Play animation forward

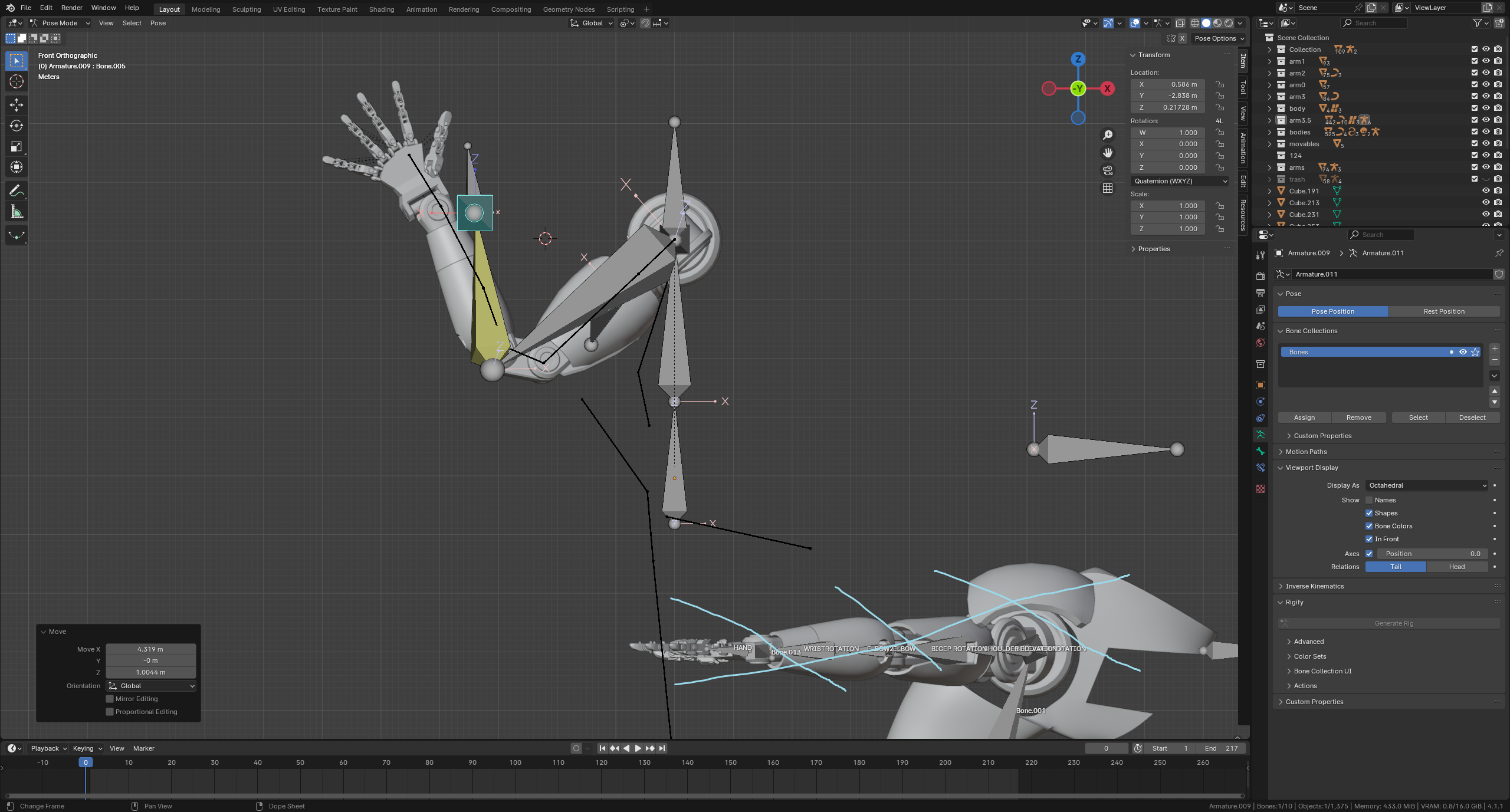638,748
